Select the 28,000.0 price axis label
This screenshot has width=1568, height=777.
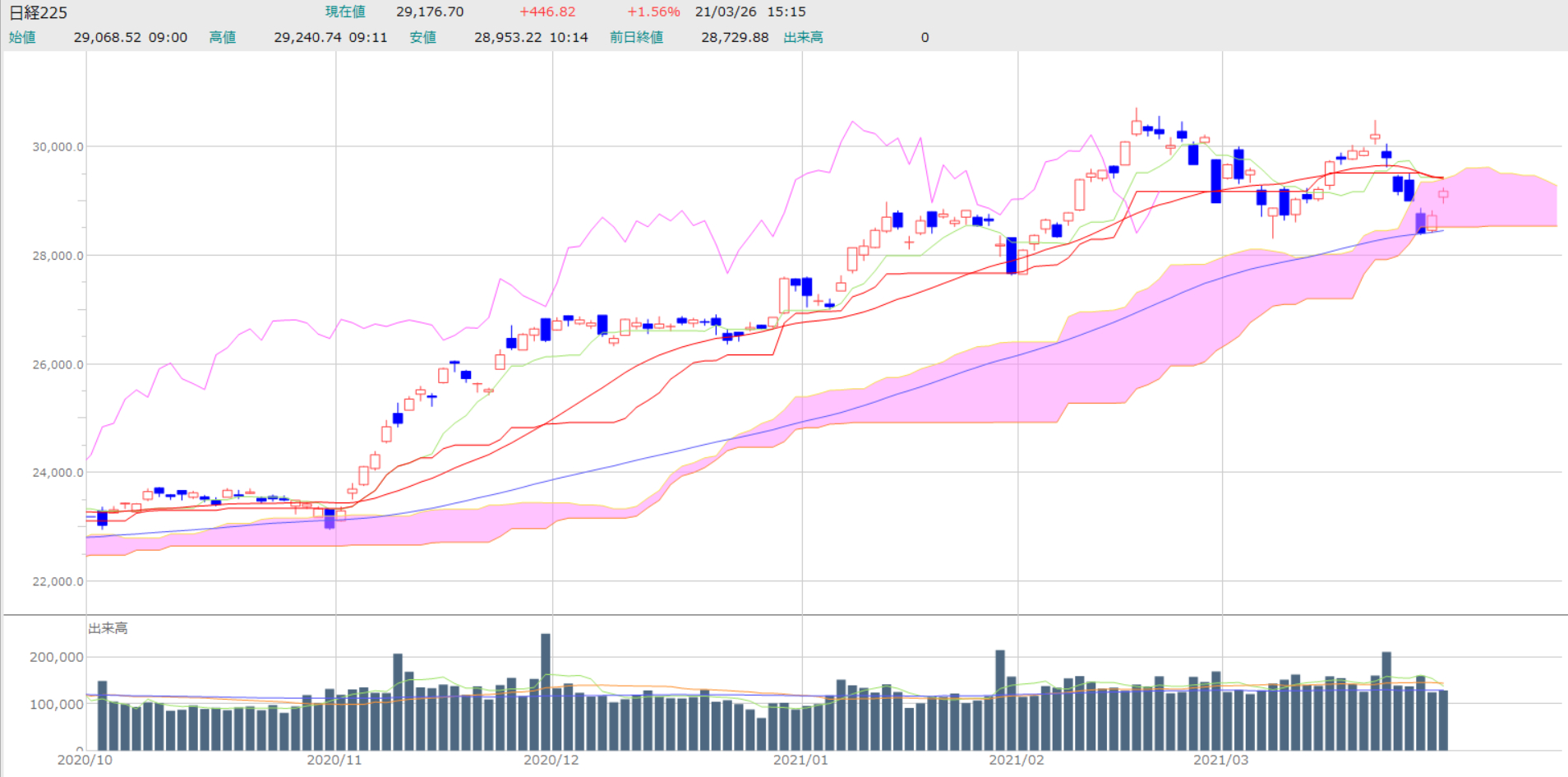[58, 256]
